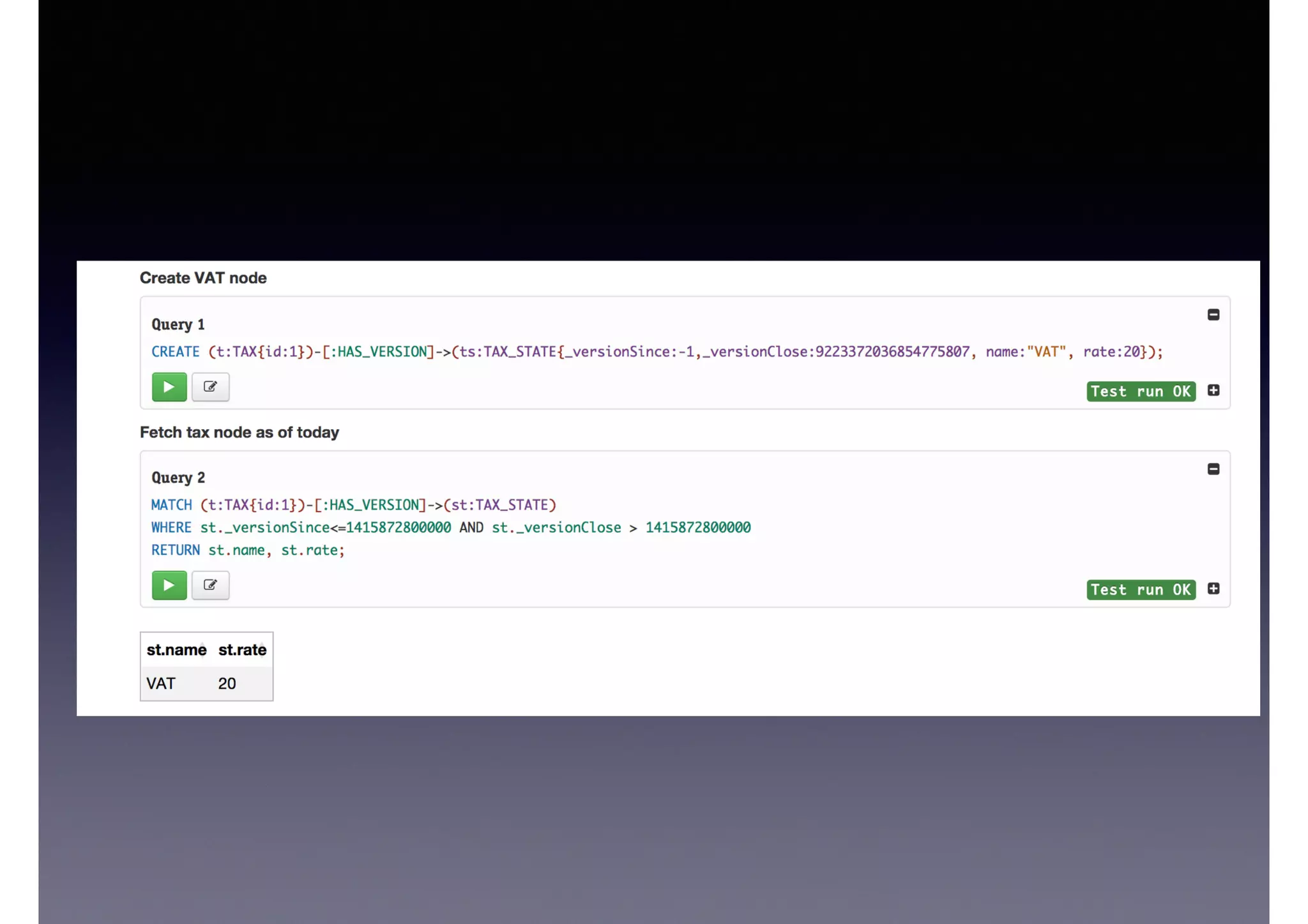1308x924 pixels.
Task: Select the VAT result cell
Action: 161,683
